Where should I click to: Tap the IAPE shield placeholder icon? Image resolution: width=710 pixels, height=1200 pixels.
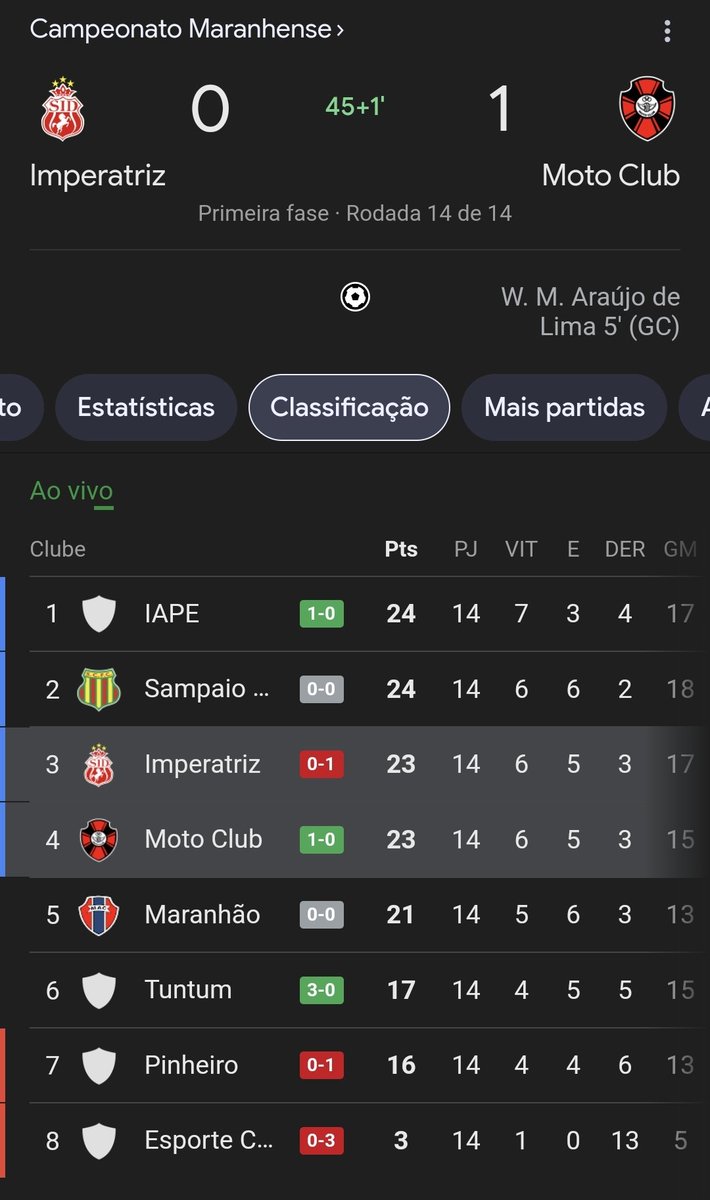coord(98,614)
